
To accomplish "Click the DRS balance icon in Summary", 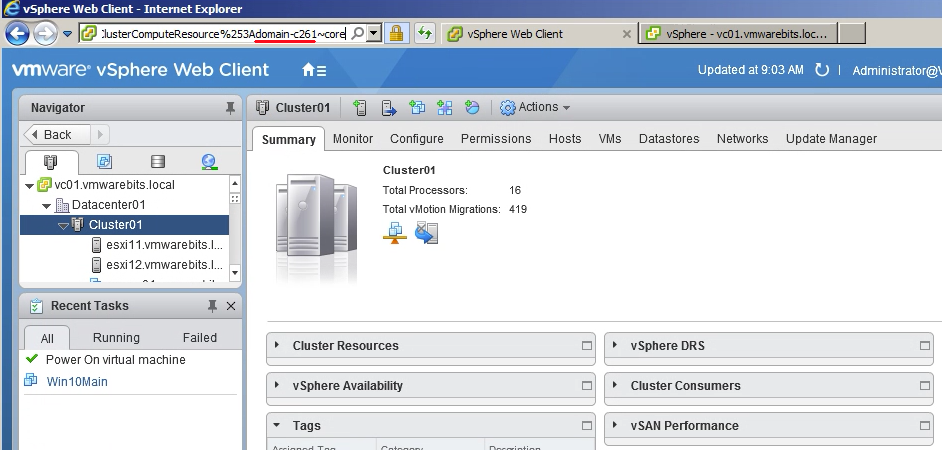I will pos(394,233).
